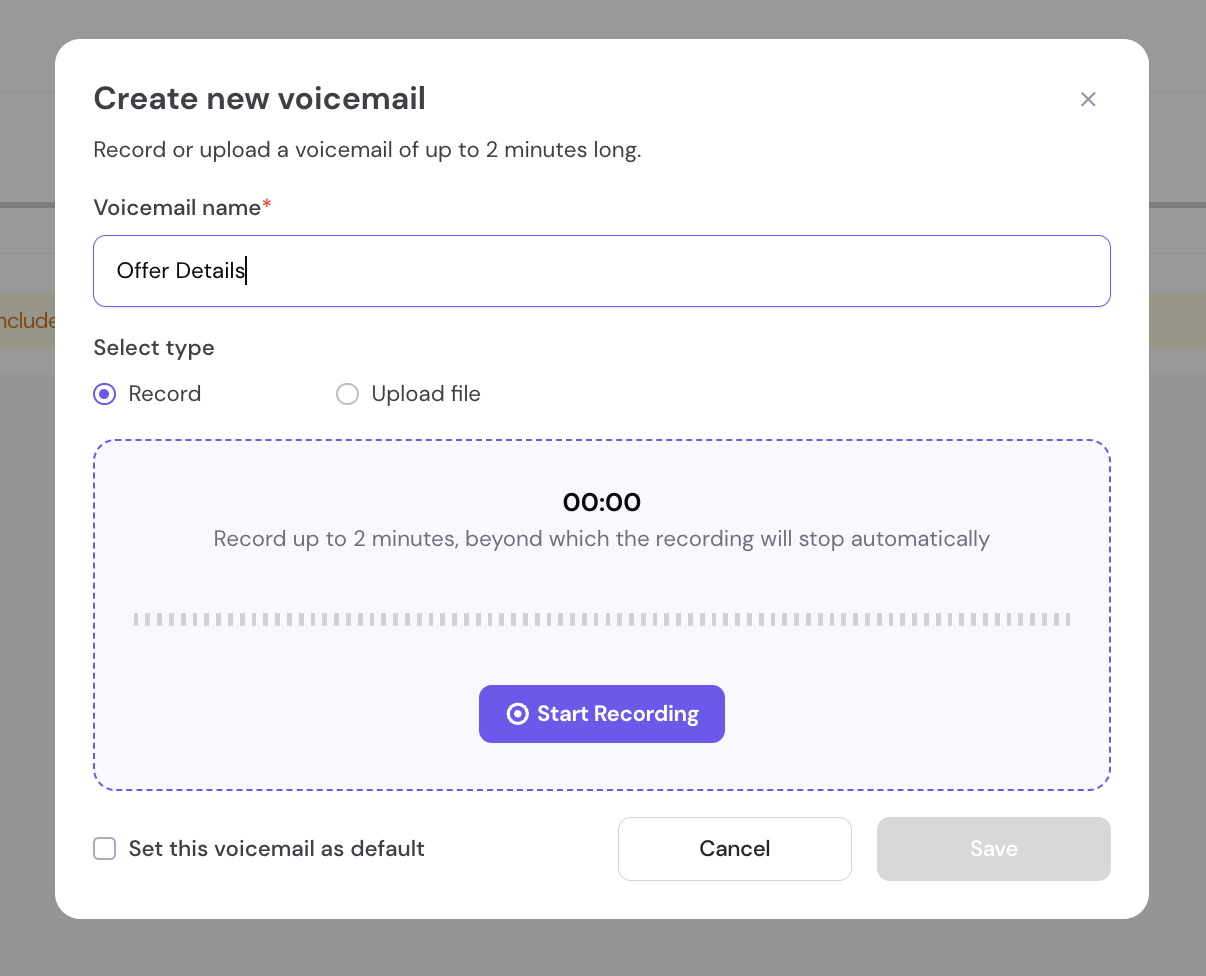The width and height of the screenshot is (1206, 976).
Task: Click the "Record" label text
Action: pos(165,394)
